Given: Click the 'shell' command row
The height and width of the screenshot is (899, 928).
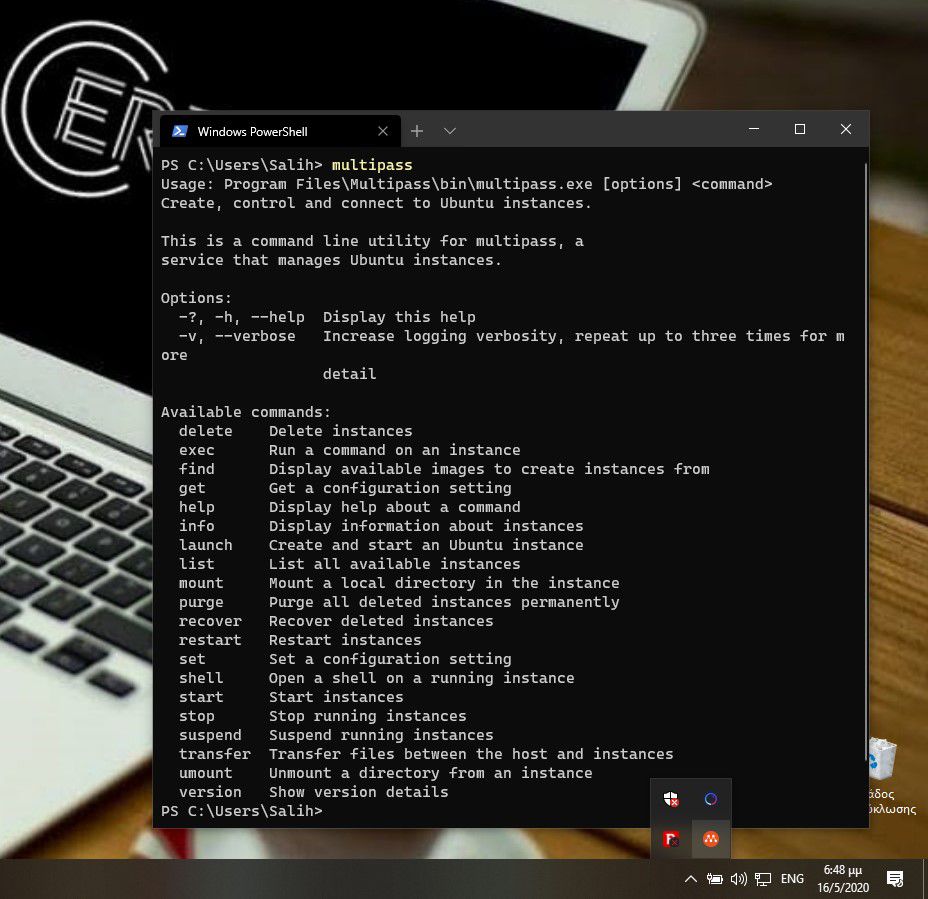Looking at the screenshot, I should tap(376, 678).
